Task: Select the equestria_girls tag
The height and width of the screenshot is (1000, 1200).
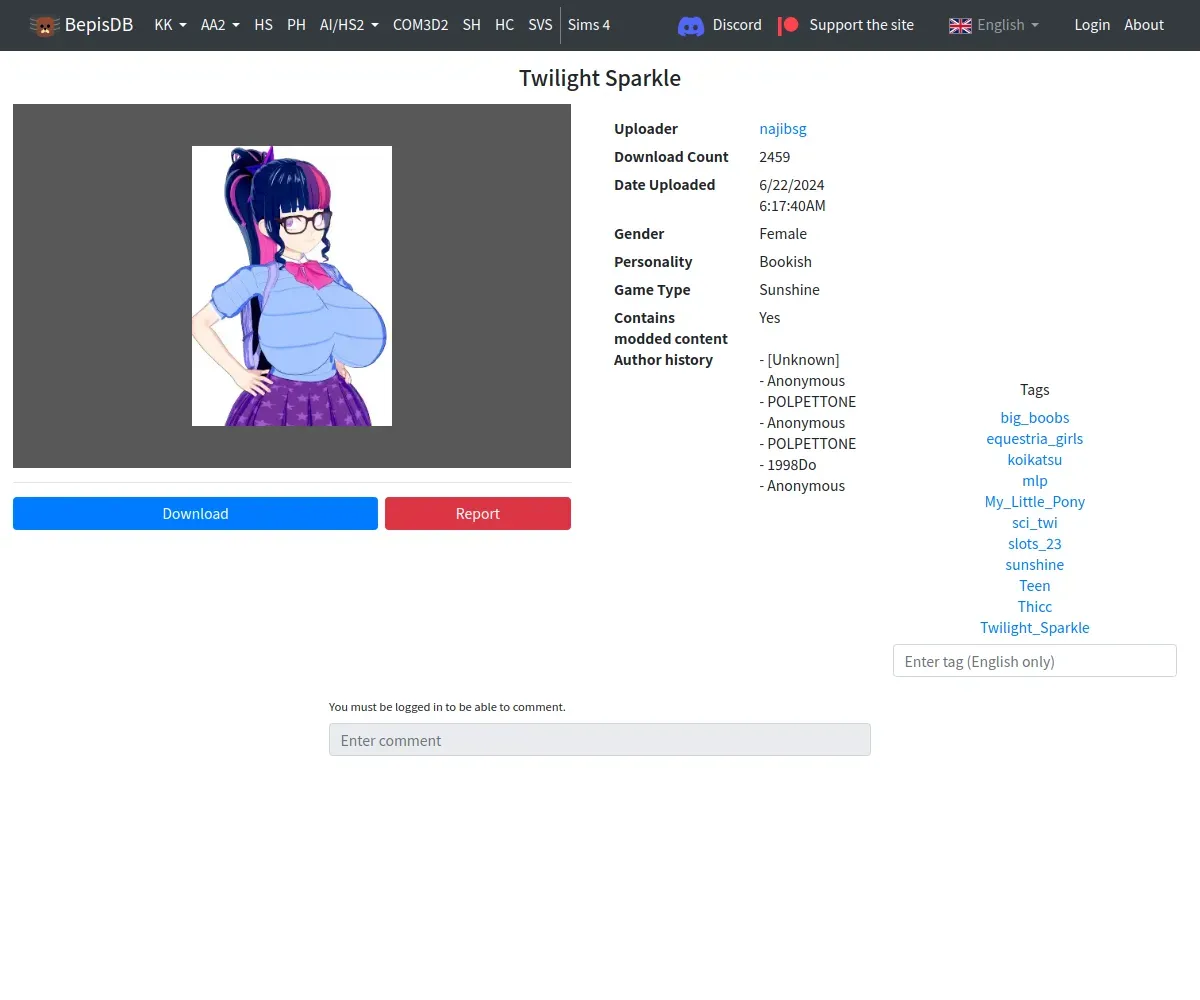Action: coord(1035,439)
